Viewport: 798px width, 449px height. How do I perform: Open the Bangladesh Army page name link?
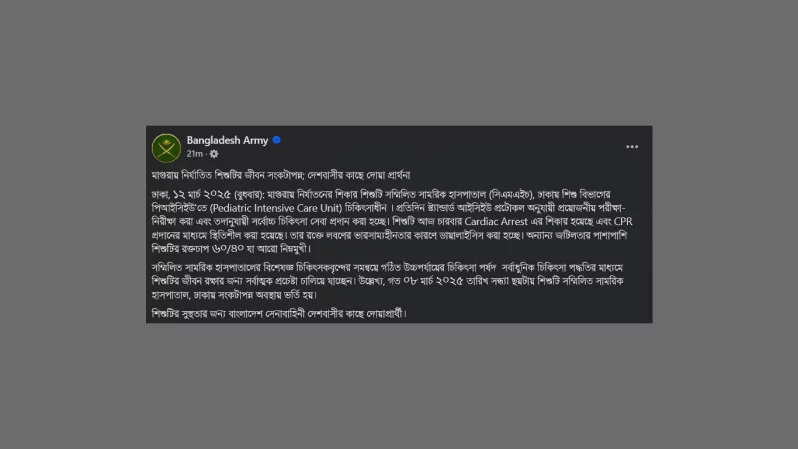[x=227, y=140]
